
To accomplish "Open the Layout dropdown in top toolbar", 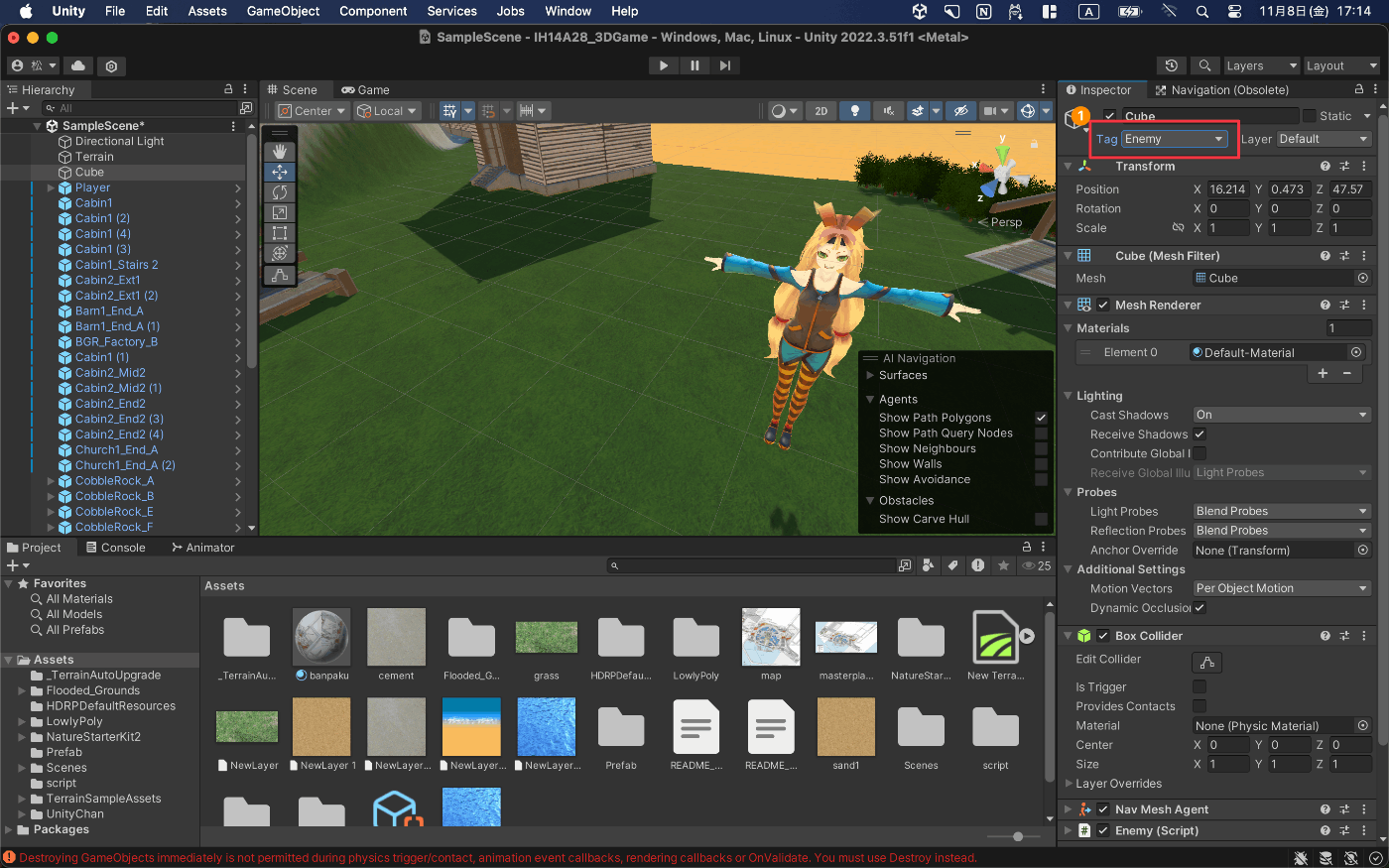I will 1341,65.
